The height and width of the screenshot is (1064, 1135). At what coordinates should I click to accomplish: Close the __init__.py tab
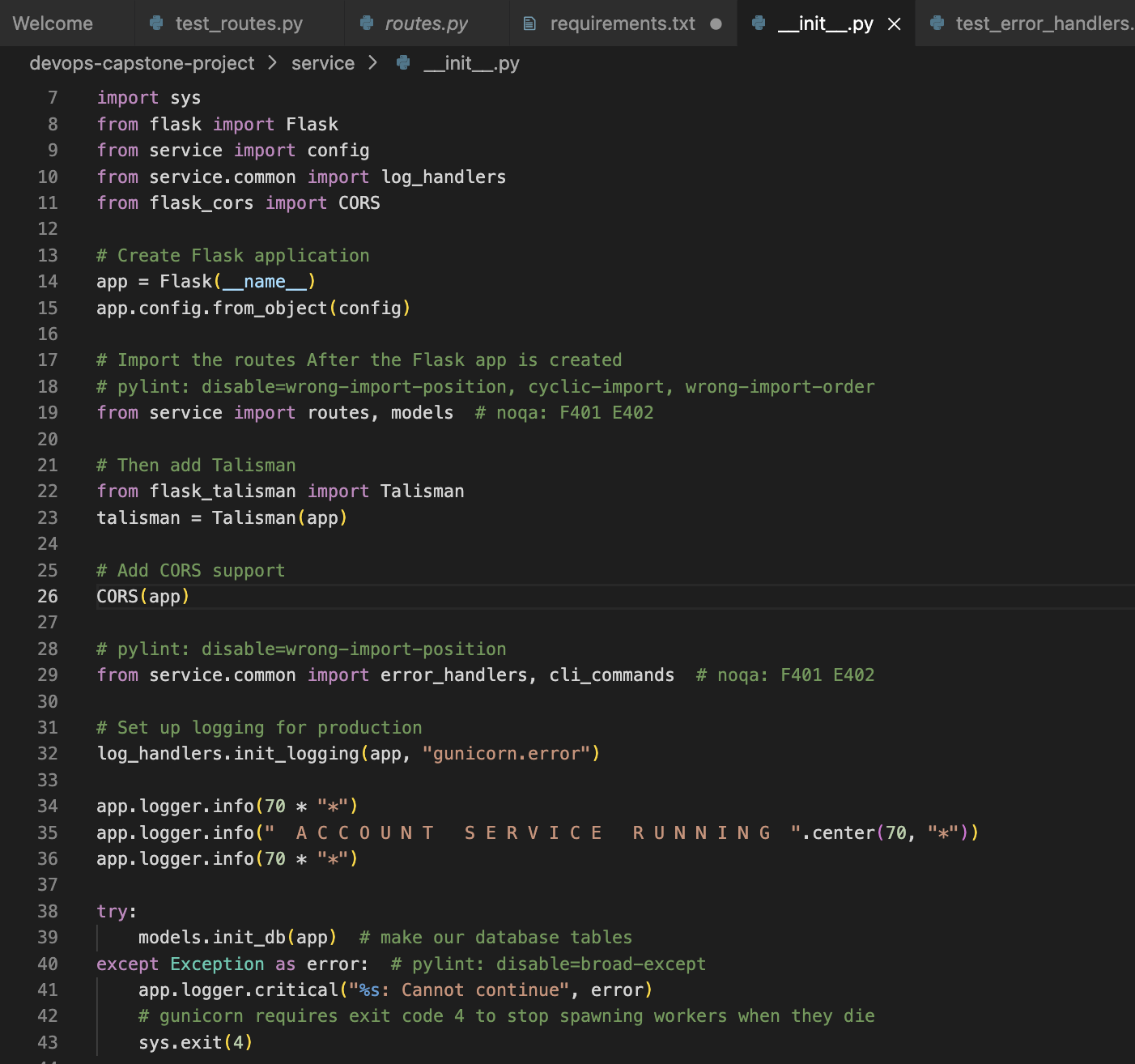pyautogui.click(x=895, y=24)
